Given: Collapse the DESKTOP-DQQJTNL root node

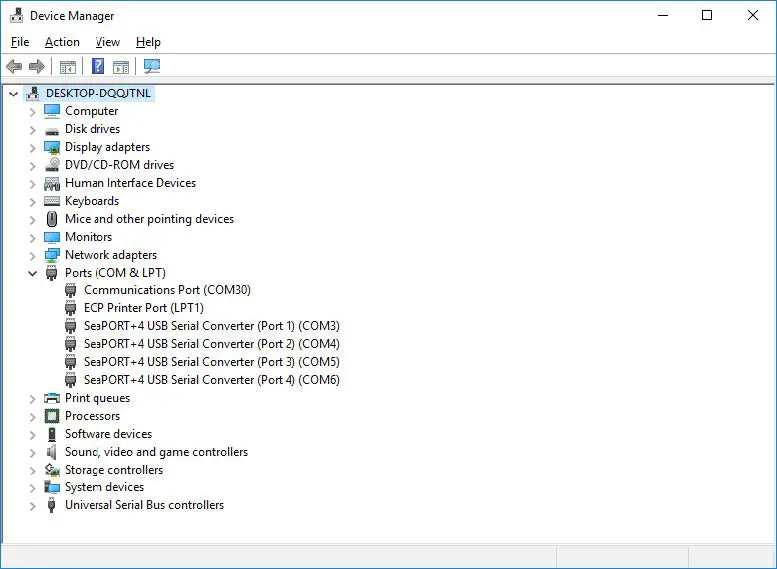Looking at the screenshot, I should [x=13, y=93].
